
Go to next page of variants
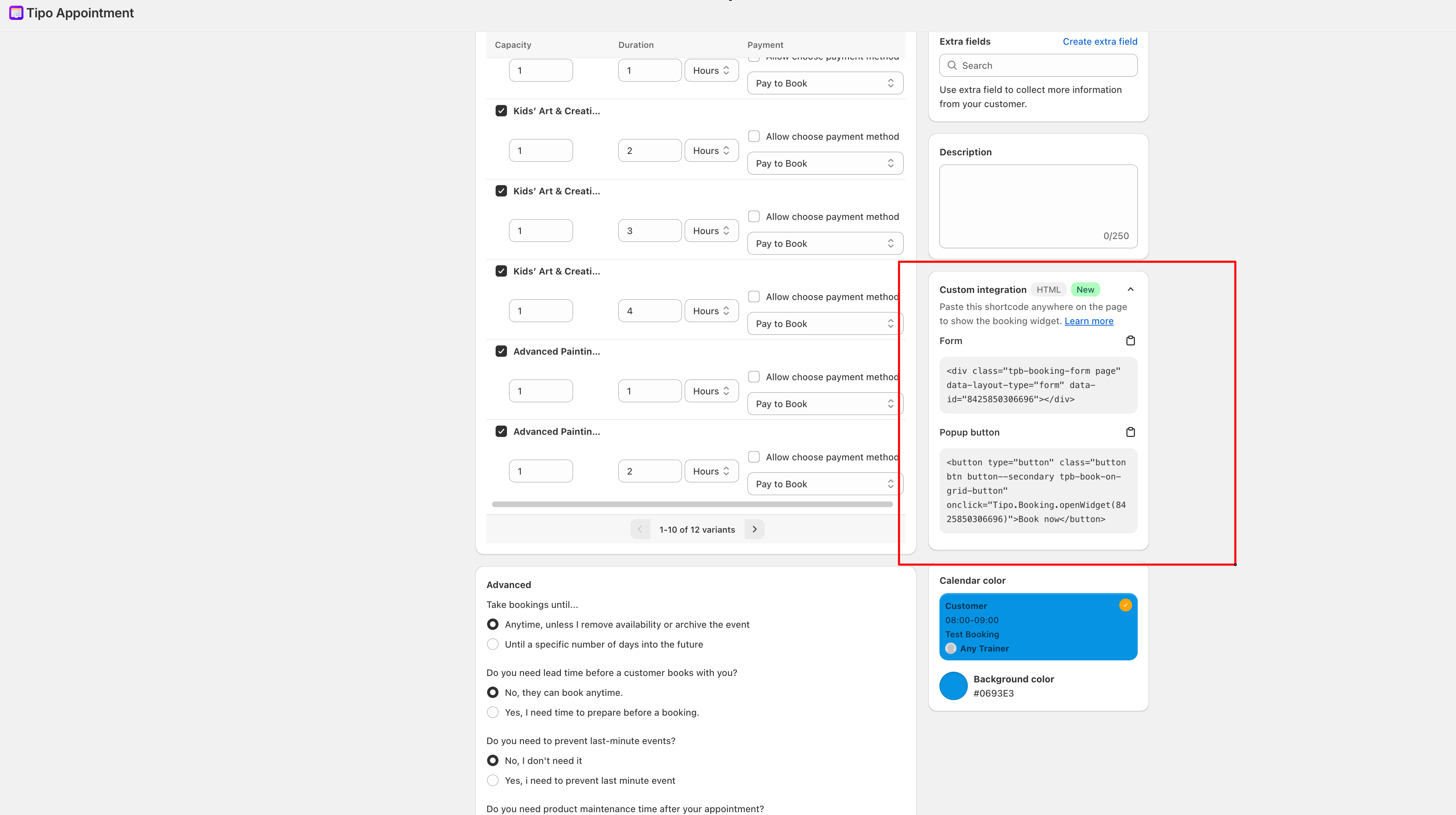pos(754,529)
